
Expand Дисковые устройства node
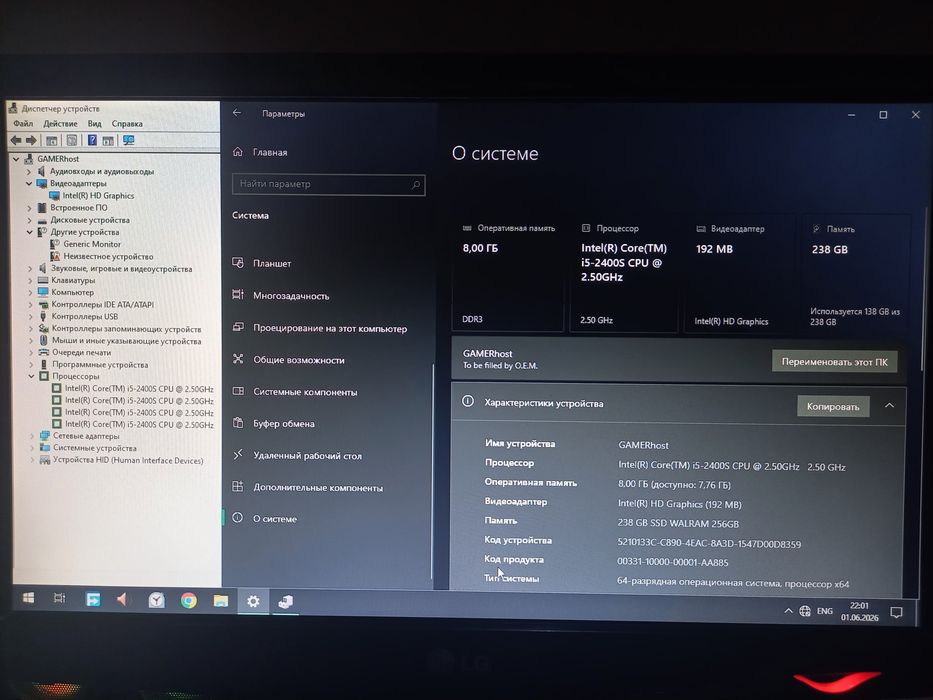coord(29,220)
